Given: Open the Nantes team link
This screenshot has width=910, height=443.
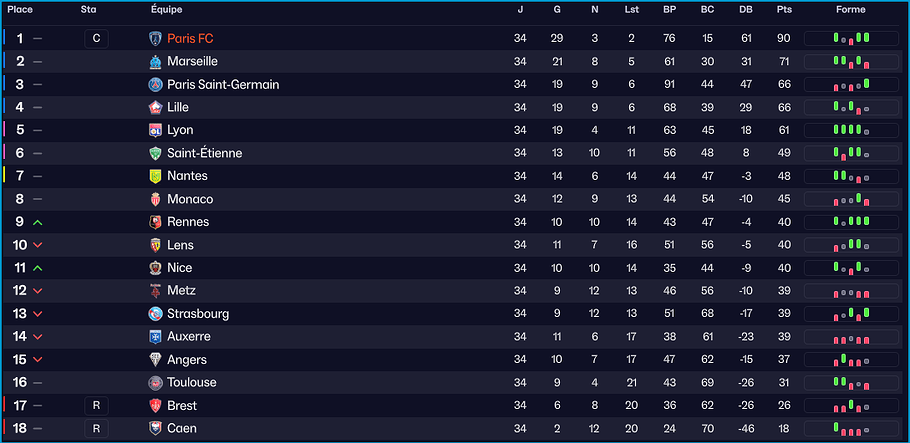Looking at the screenshot, I should 188,177.
